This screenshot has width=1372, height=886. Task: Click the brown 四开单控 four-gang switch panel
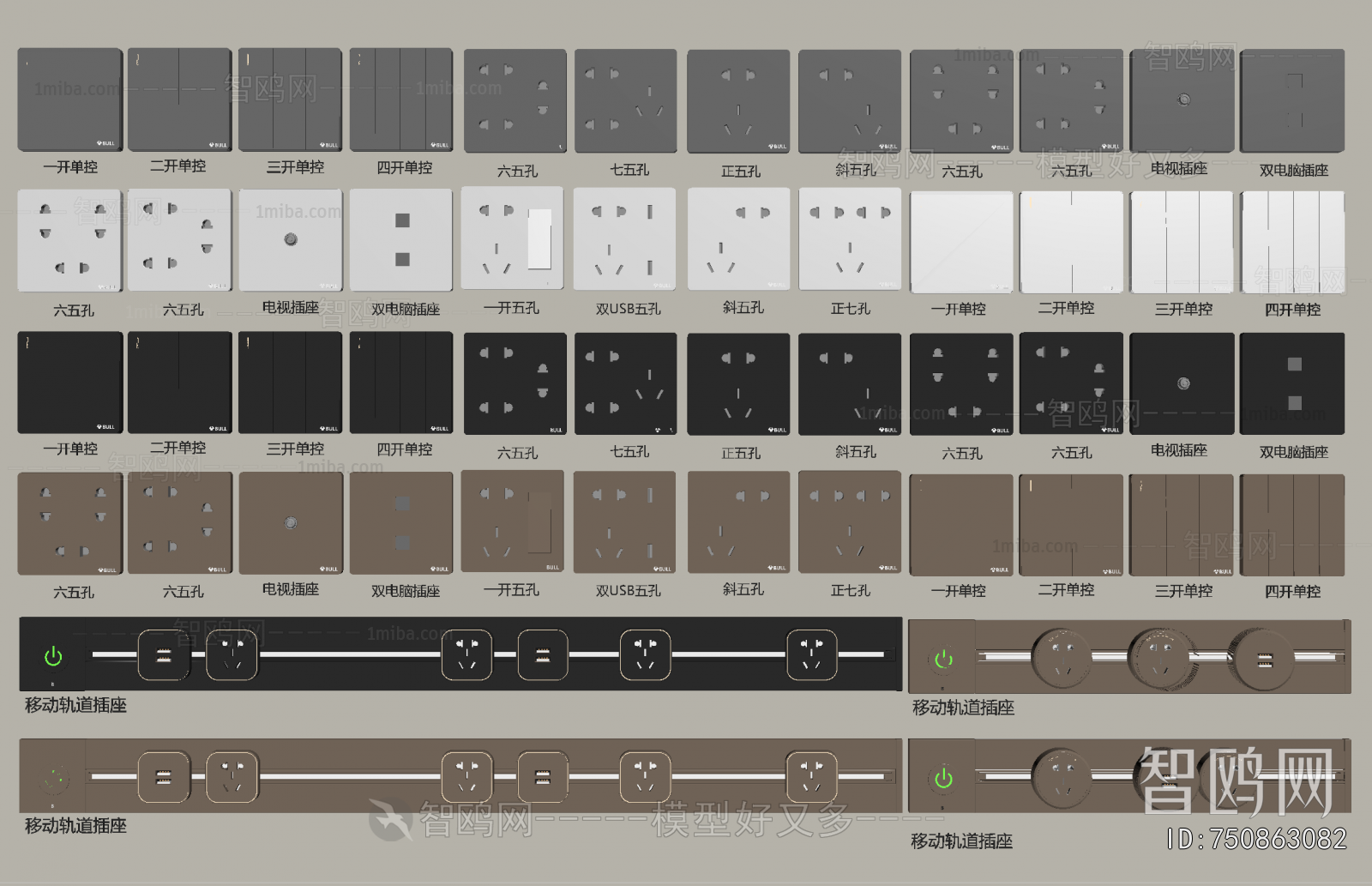tap(1292, 523)
